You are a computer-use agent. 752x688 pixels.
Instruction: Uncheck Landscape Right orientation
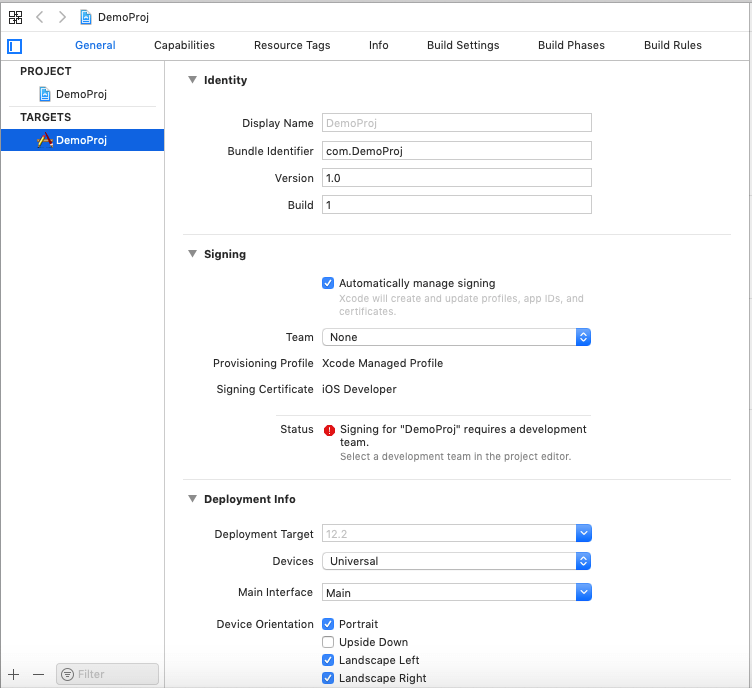(x=328, y=678)
